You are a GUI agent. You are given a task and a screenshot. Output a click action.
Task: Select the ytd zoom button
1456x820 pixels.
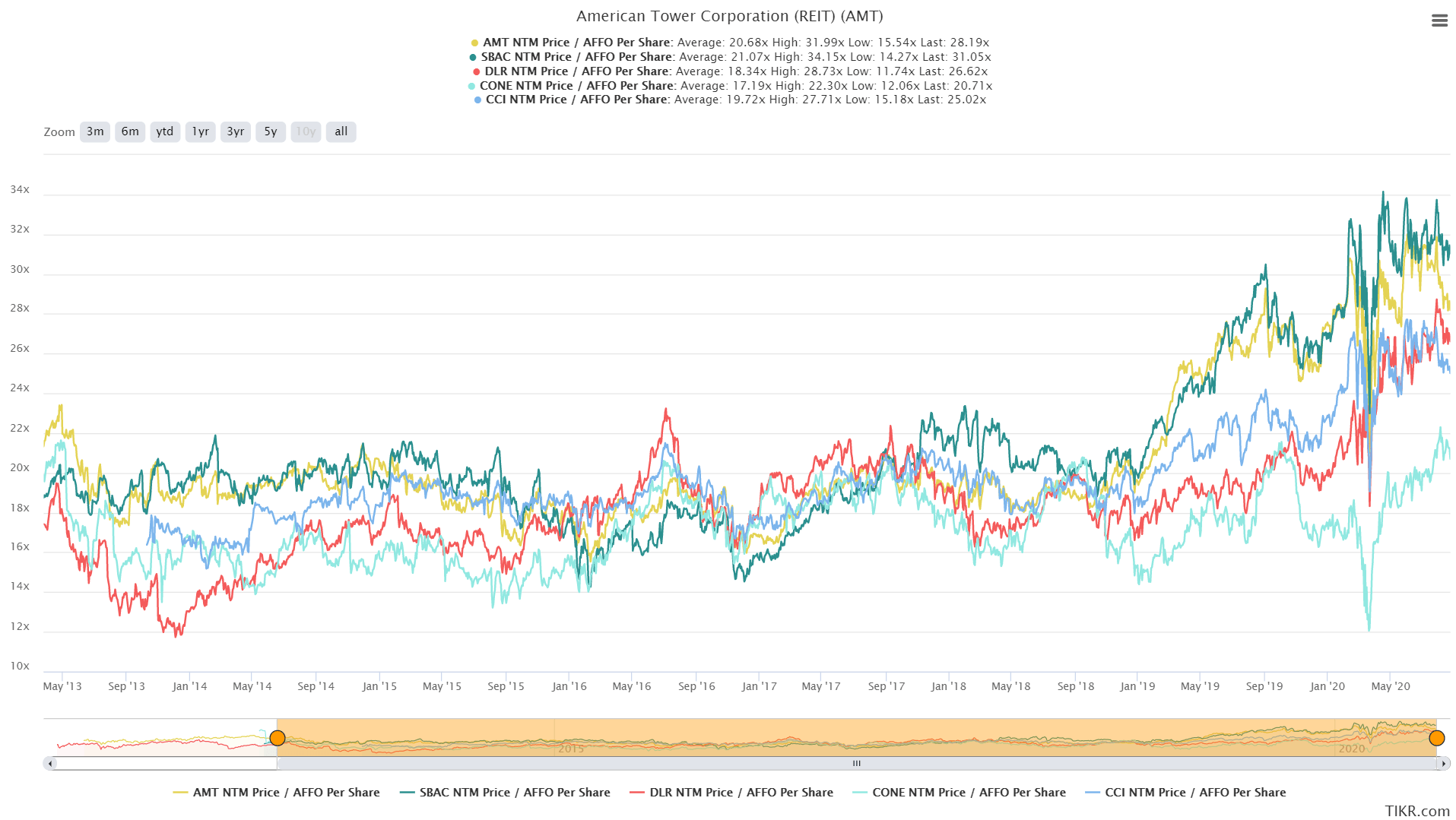pos(165,131)
